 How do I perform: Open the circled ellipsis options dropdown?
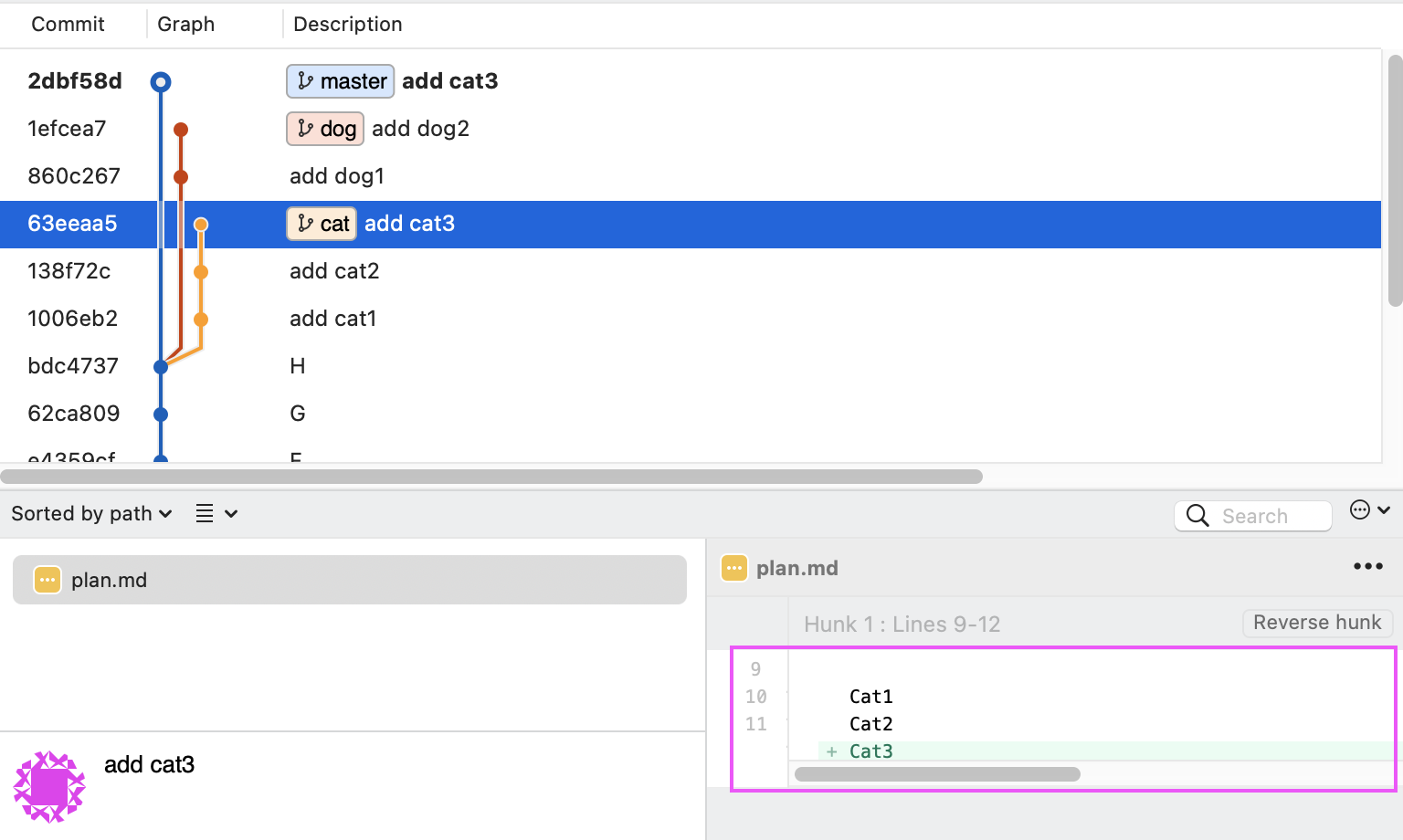1370,510
